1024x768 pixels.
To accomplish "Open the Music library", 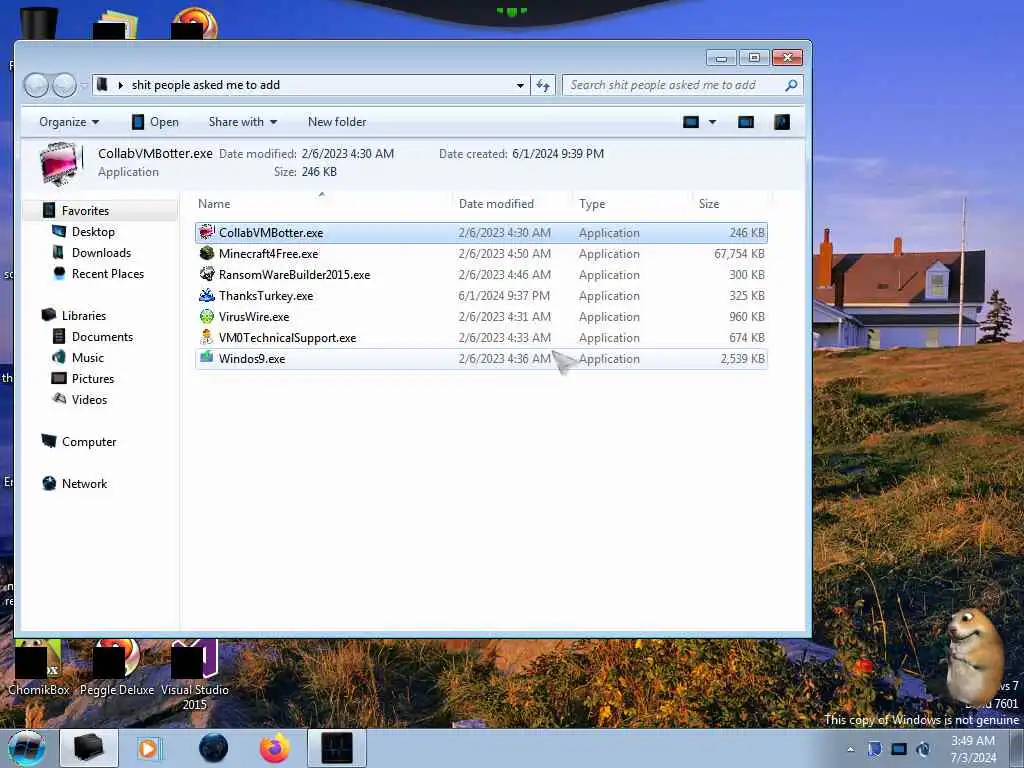I will [88, 357].
